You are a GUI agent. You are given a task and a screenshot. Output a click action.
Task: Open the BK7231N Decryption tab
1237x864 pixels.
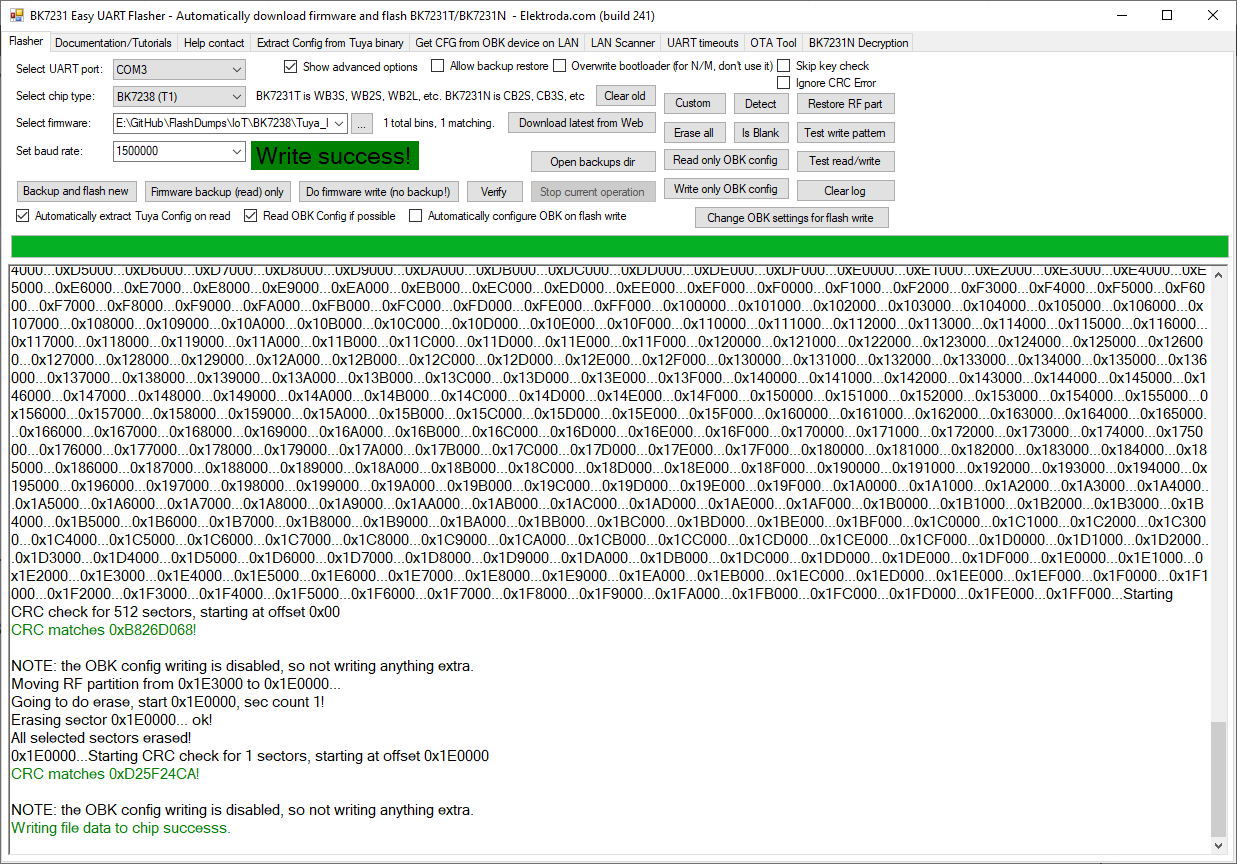point(858,43)
